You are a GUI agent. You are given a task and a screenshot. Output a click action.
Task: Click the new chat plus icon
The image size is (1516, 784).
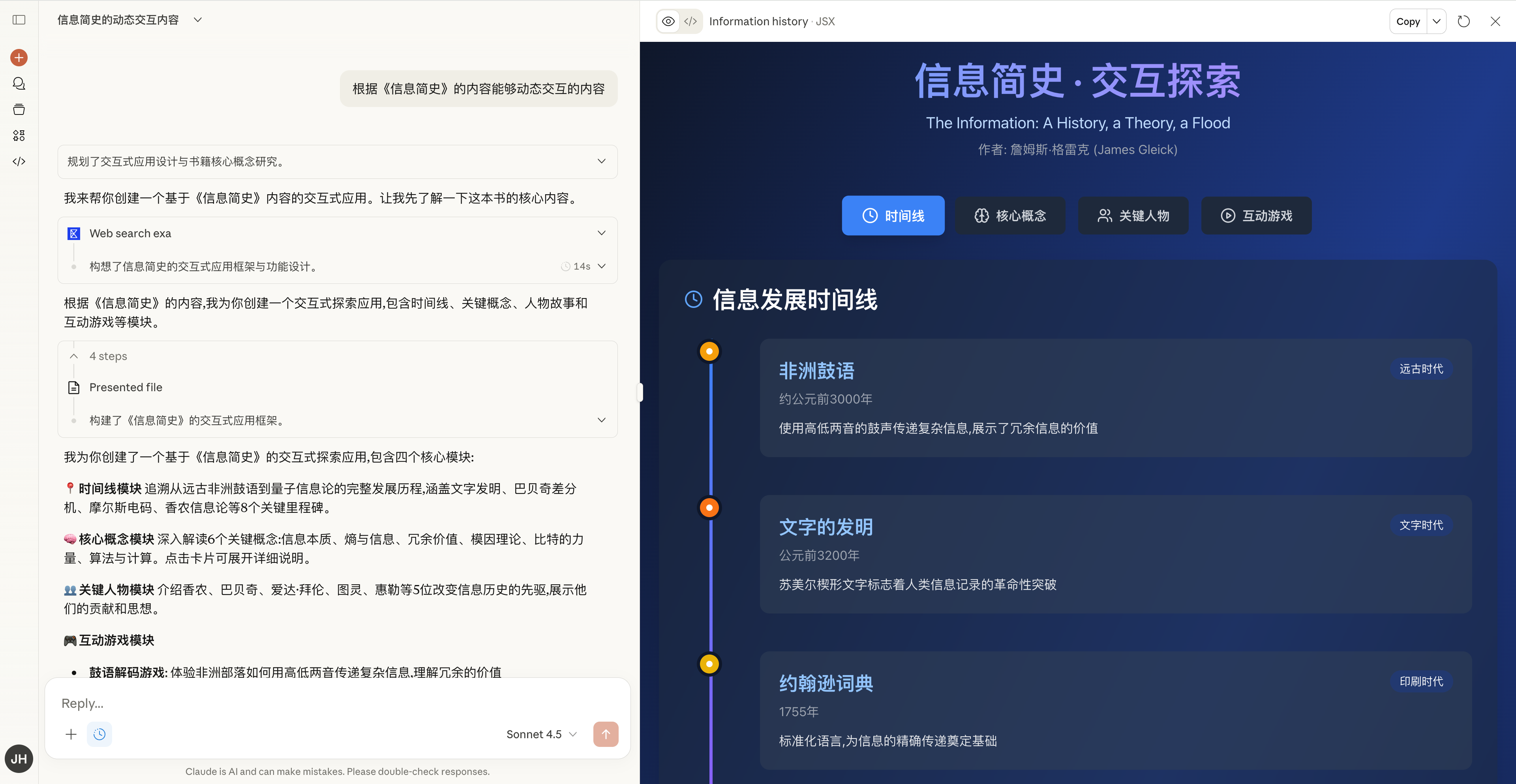coord(19,58)
